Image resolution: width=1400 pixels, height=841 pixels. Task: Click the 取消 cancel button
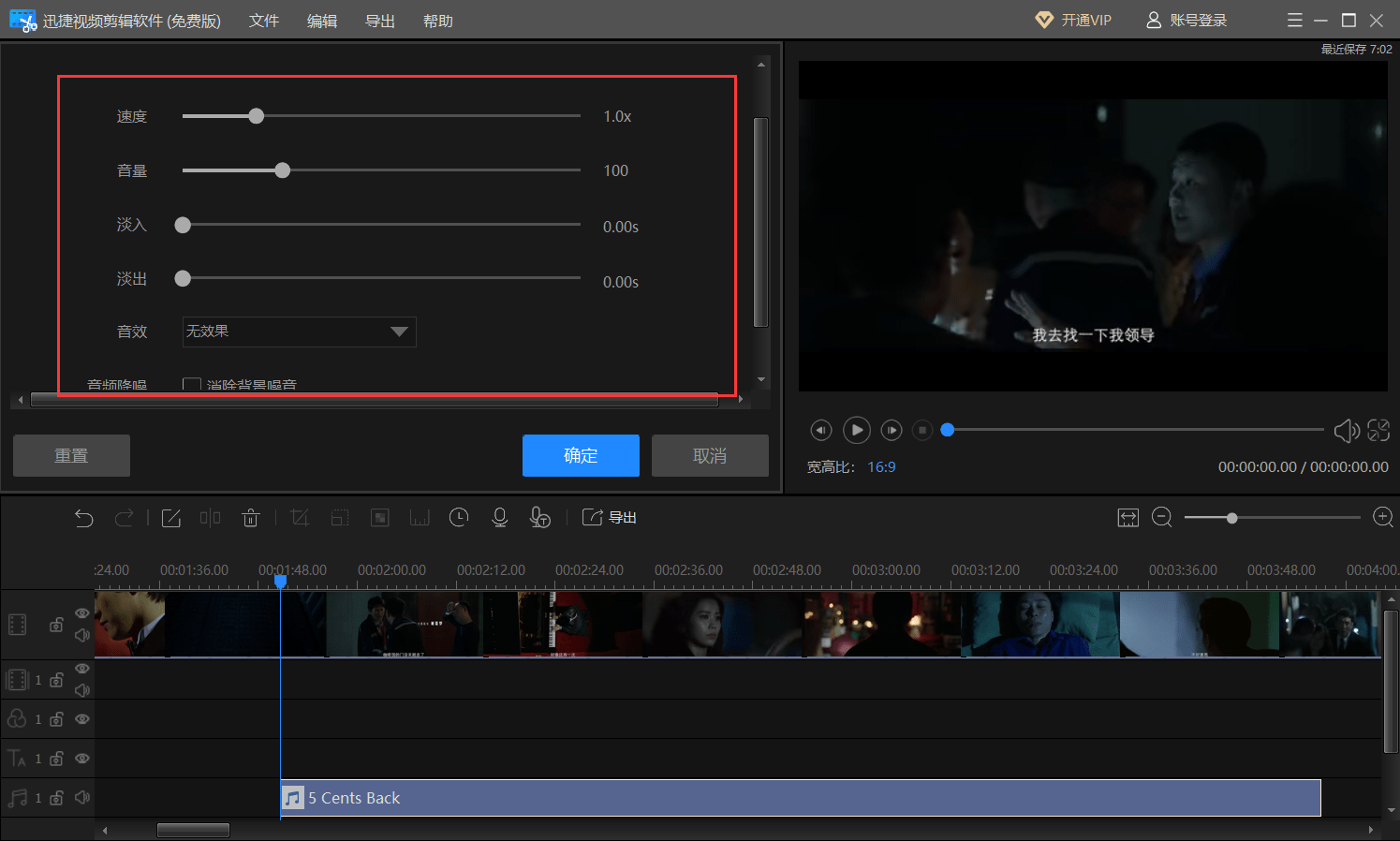(x=710, y=455)
